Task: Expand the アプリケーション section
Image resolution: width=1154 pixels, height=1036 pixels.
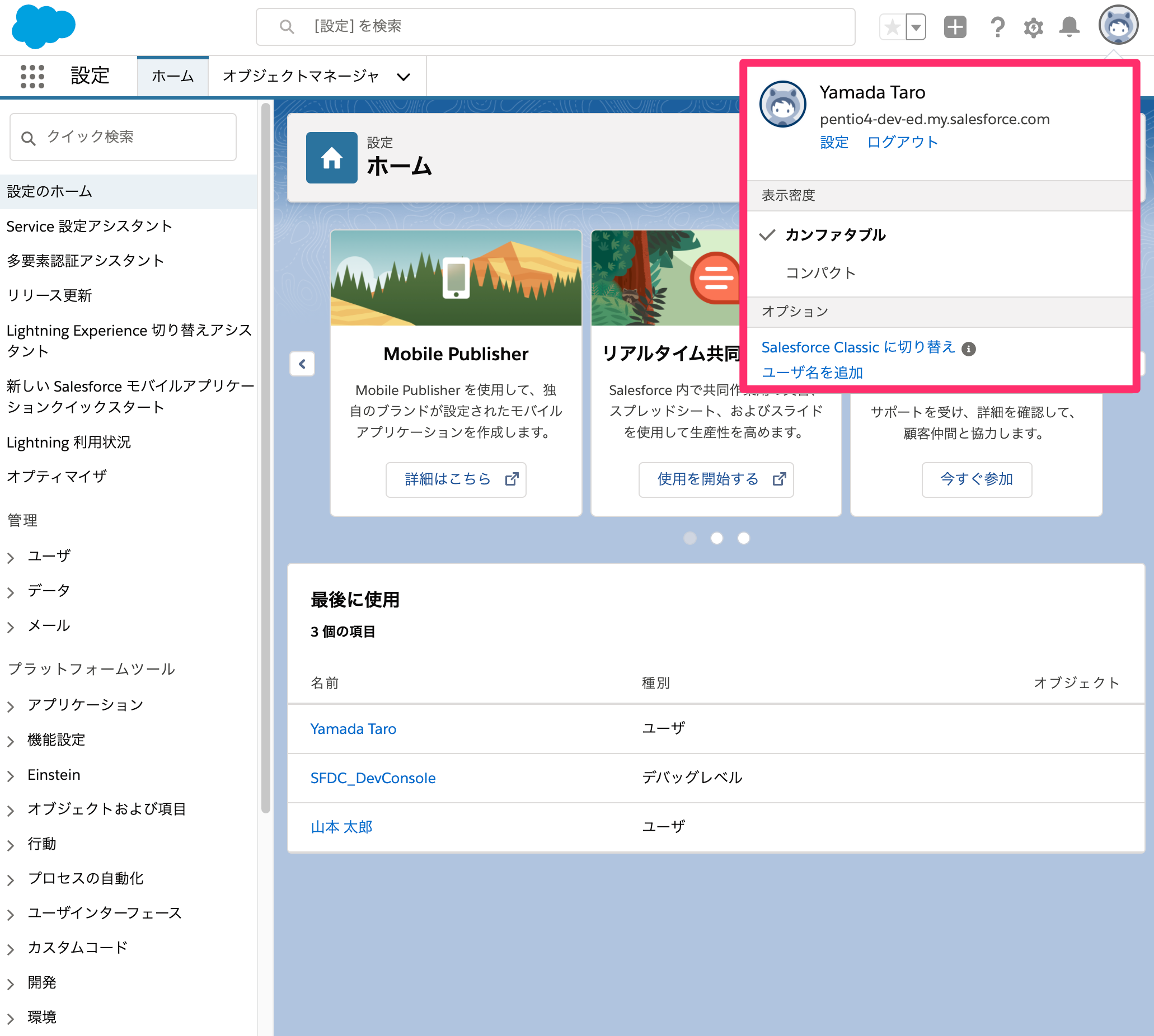Action: point(10,707)
